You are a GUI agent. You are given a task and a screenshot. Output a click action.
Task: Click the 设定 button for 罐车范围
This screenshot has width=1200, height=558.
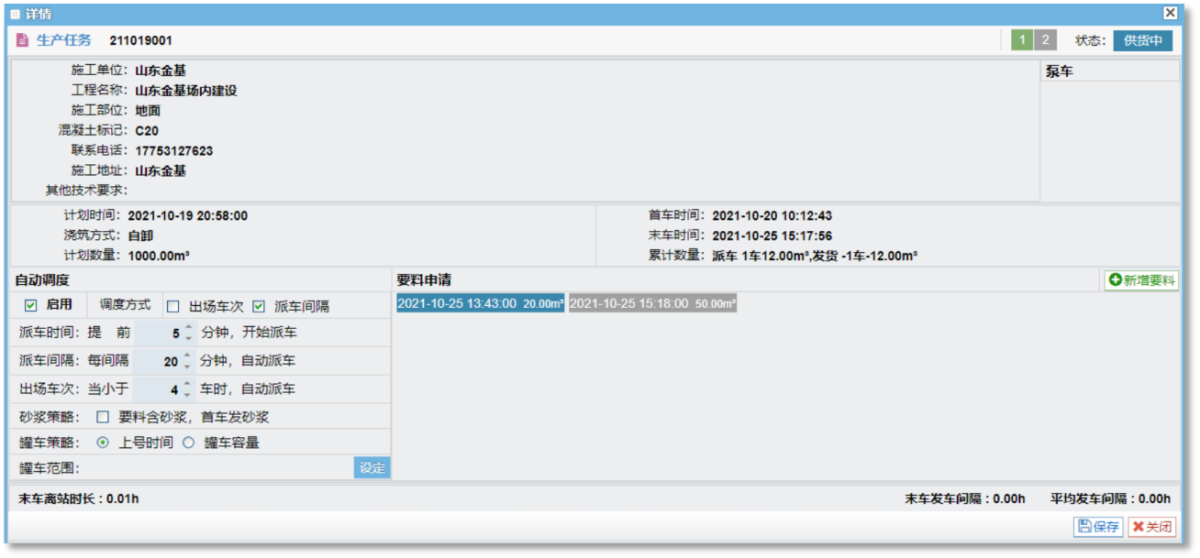click(x=372, y=468)
